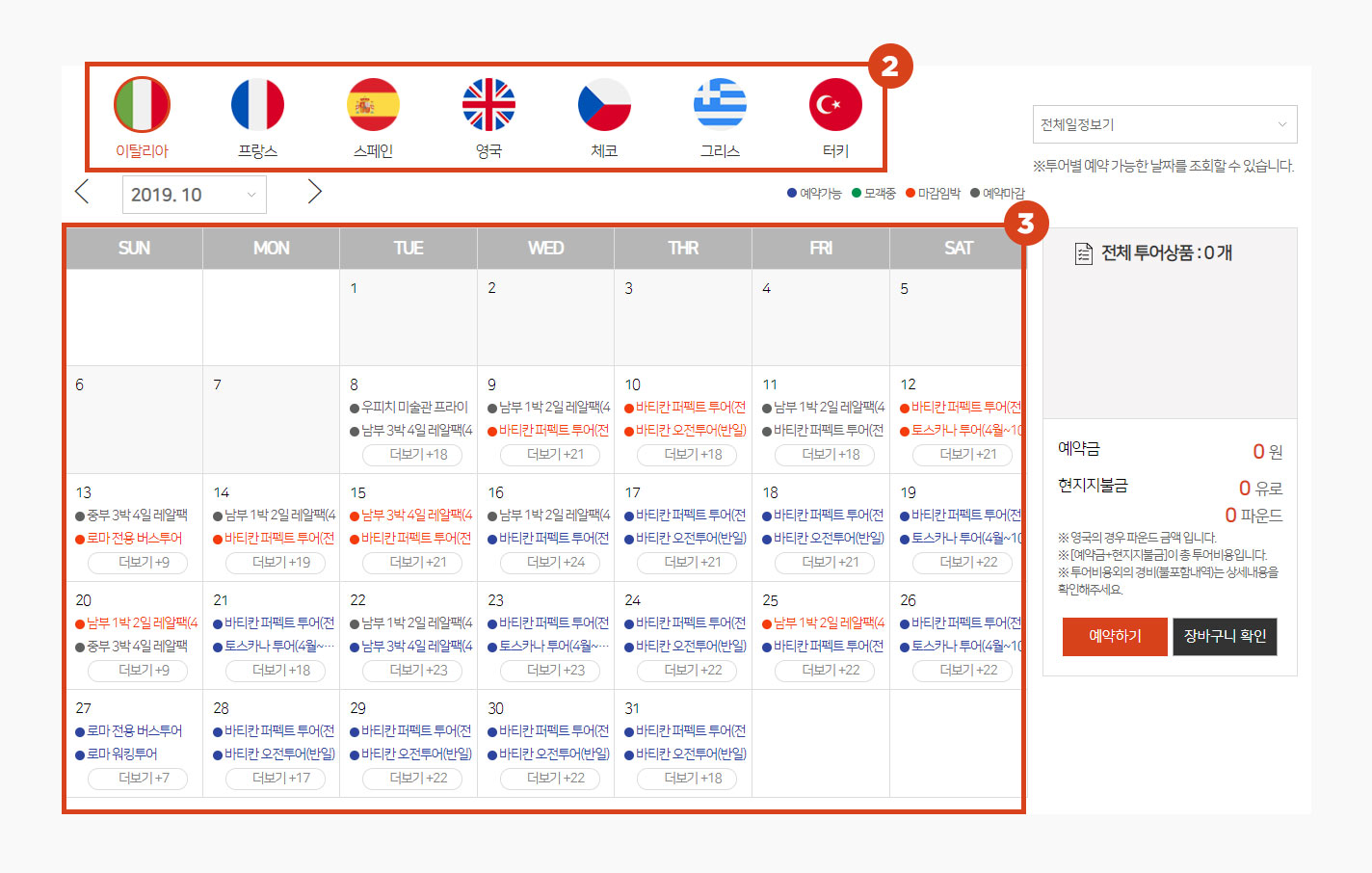Click the green 모객중 legend dot

coord(857,193)
